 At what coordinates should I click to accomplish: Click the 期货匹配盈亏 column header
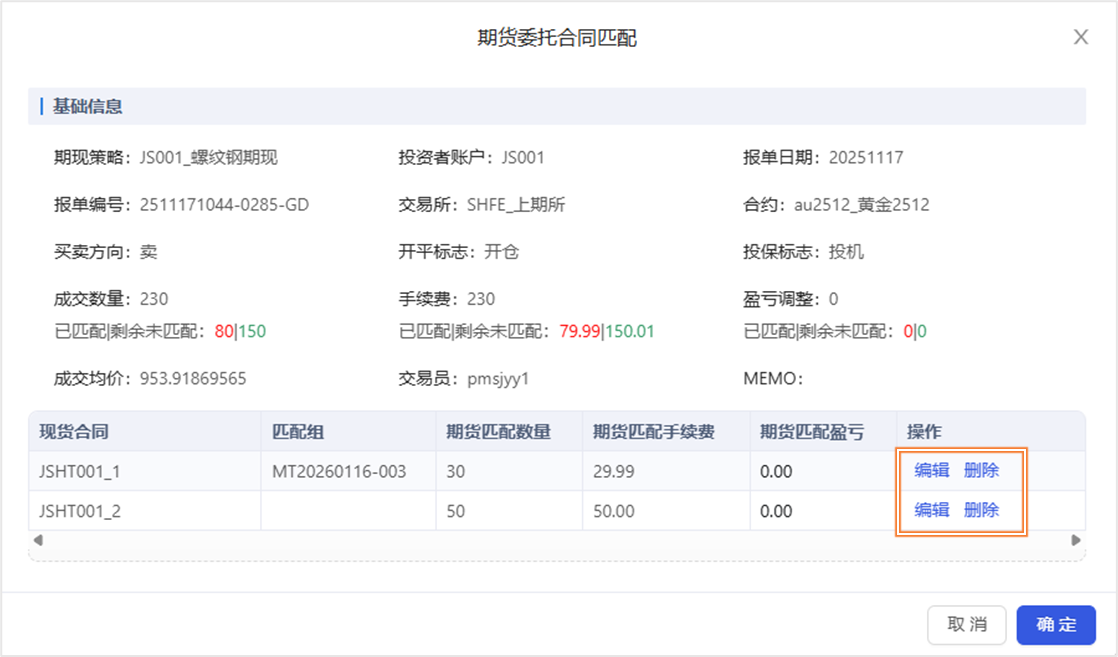(811, 432)
